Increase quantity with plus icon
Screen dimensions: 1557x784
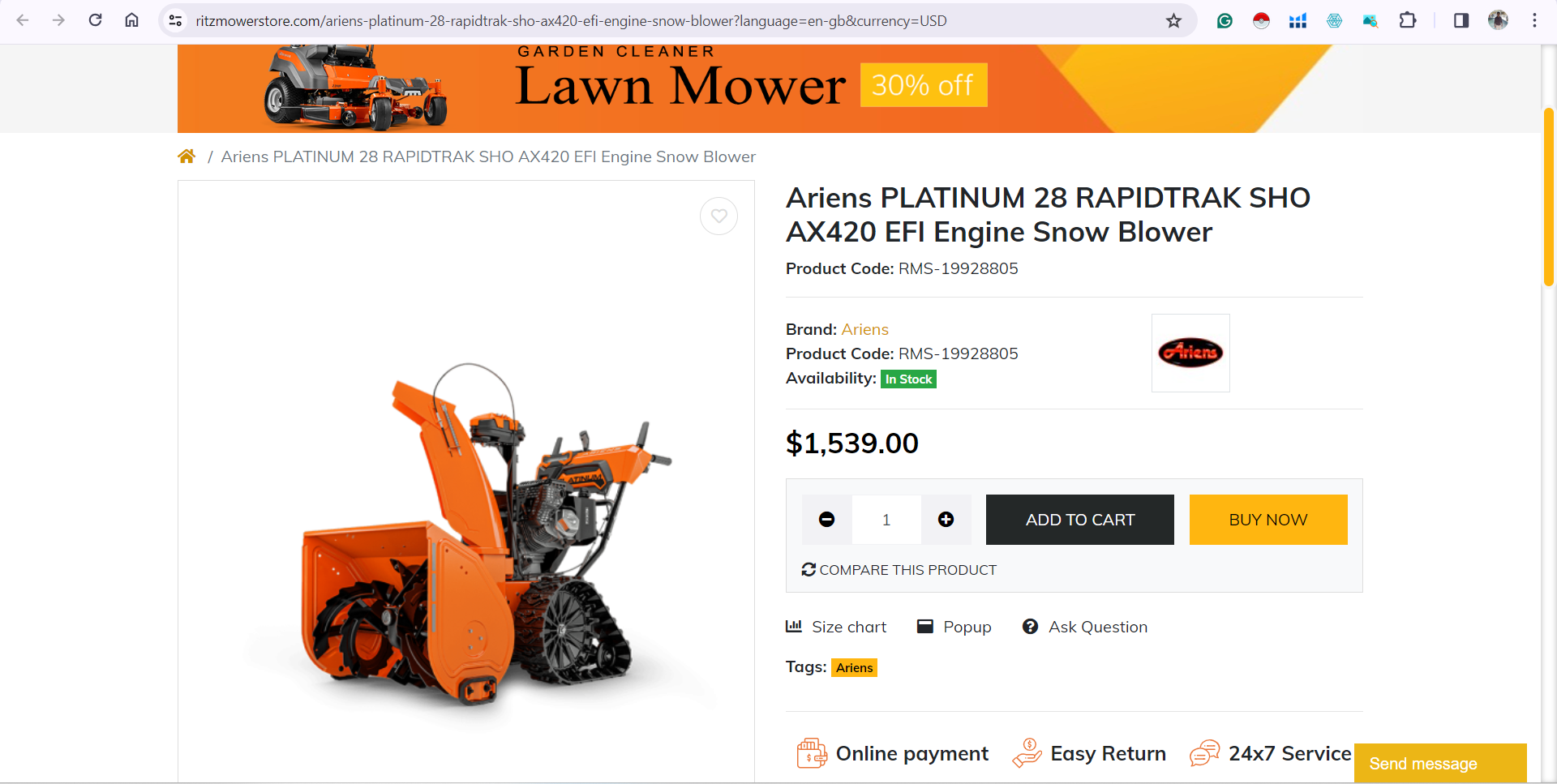946,520
